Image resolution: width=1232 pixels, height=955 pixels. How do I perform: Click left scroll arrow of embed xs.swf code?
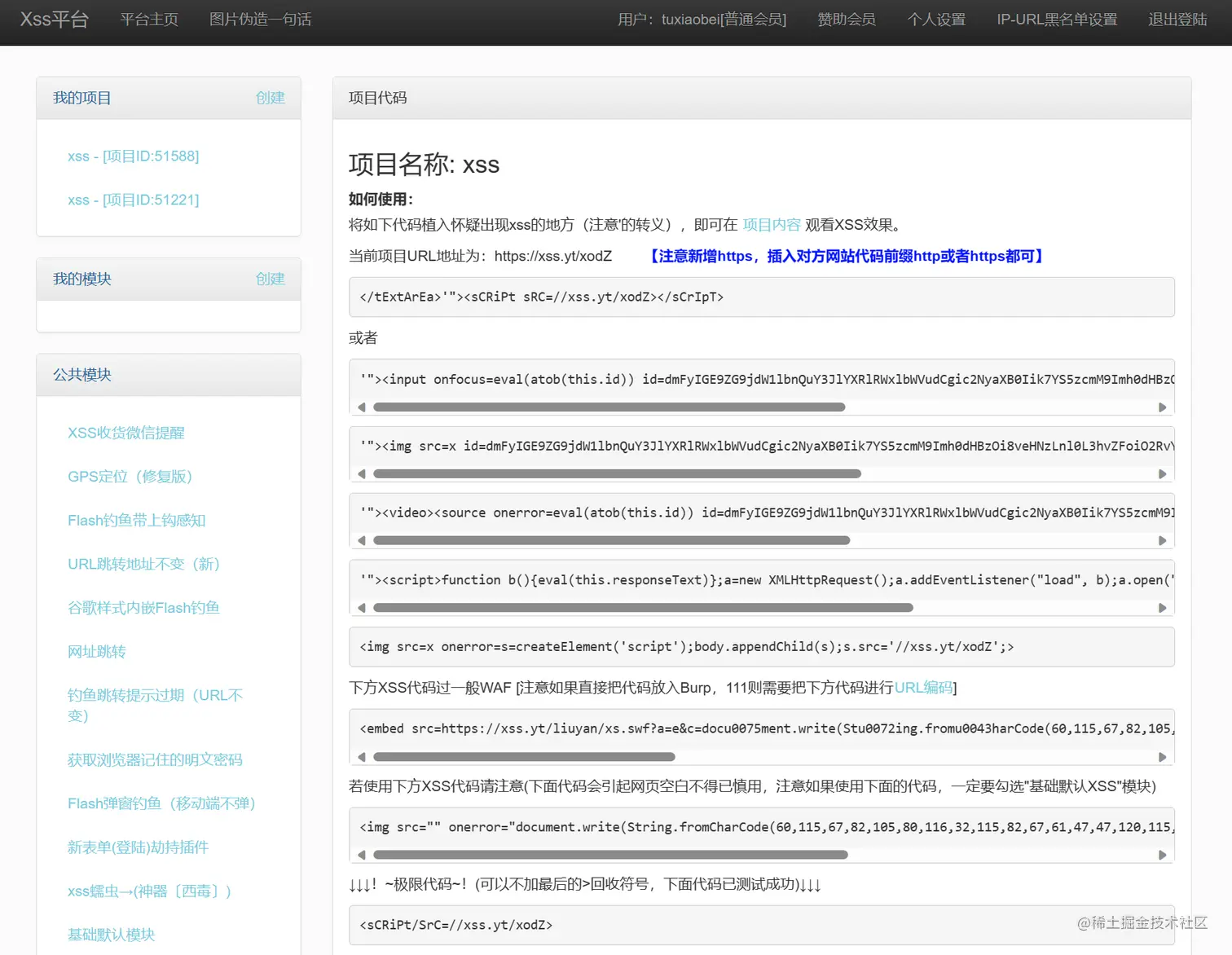(362, 757)
